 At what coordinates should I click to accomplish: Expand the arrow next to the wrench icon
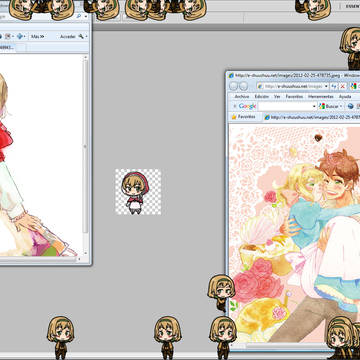point(86,36)
